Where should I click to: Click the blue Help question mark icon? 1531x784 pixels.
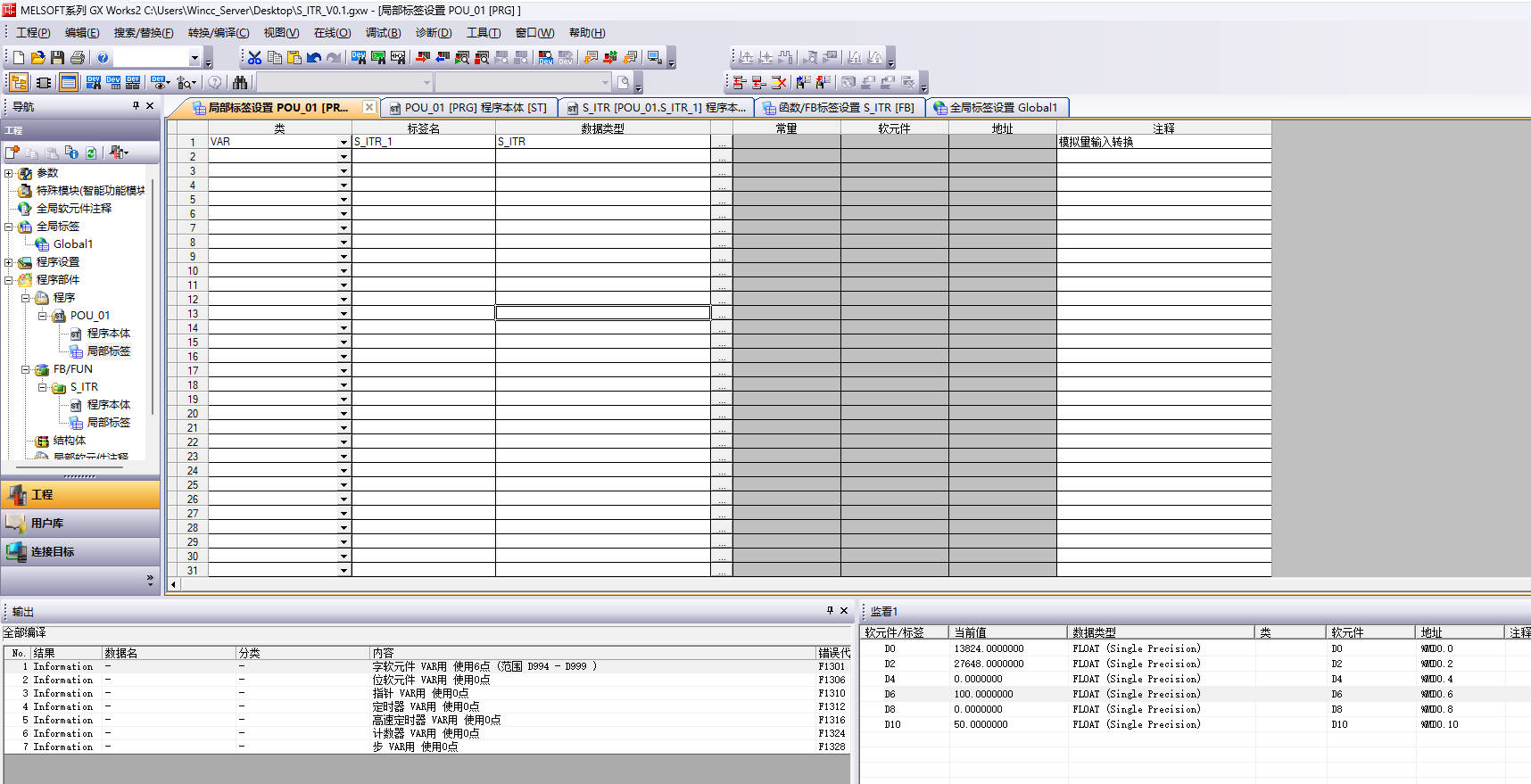(103, 58)
